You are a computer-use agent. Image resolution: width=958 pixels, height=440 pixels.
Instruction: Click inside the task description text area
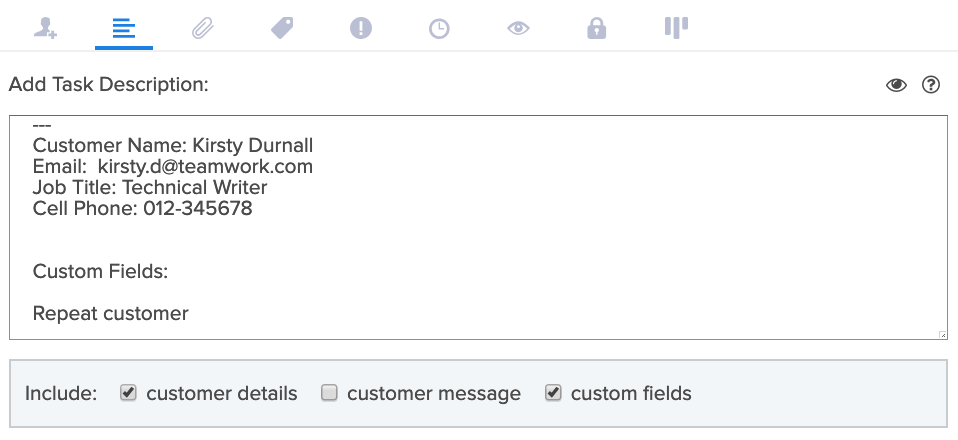(x=478, y=227)
